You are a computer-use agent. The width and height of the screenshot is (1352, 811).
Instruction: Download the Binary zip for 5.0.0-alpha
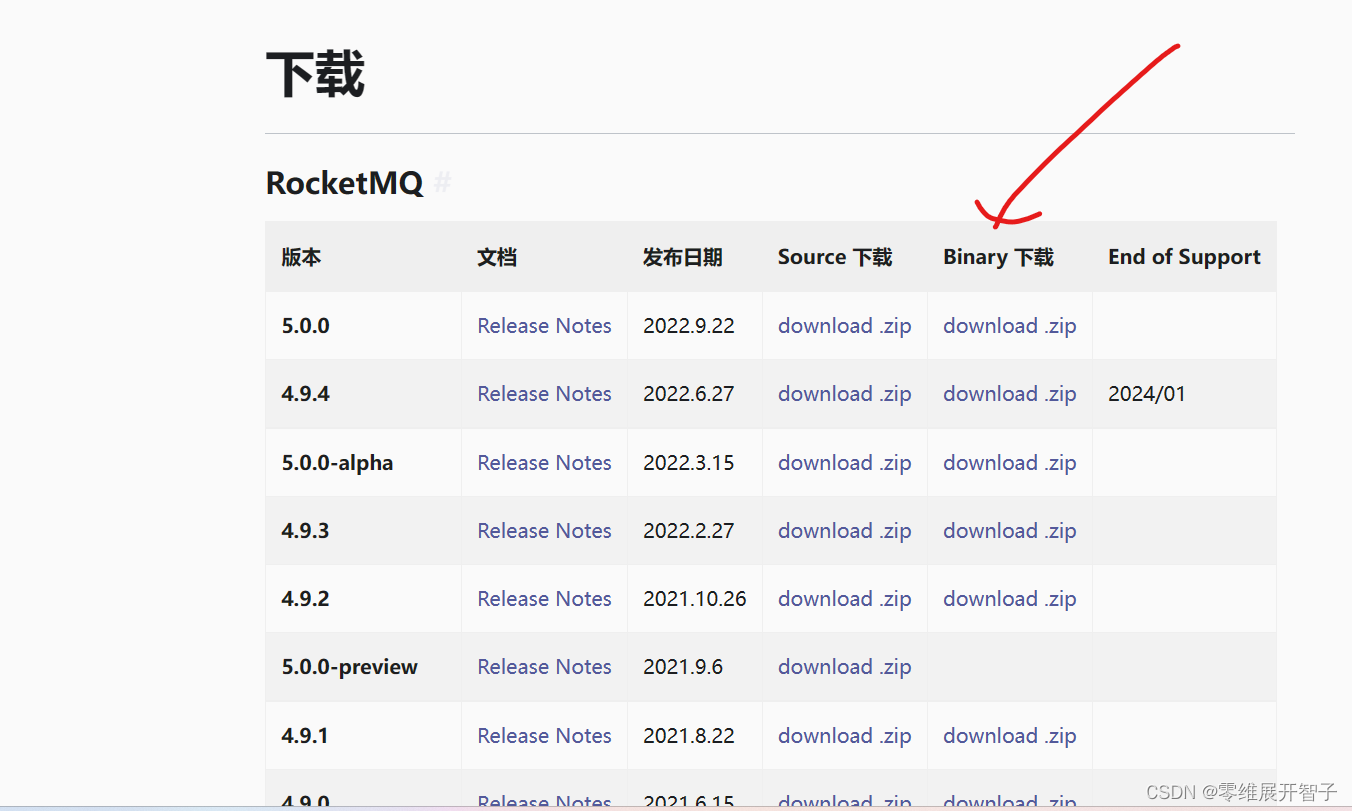click(x=1009, y=462)
